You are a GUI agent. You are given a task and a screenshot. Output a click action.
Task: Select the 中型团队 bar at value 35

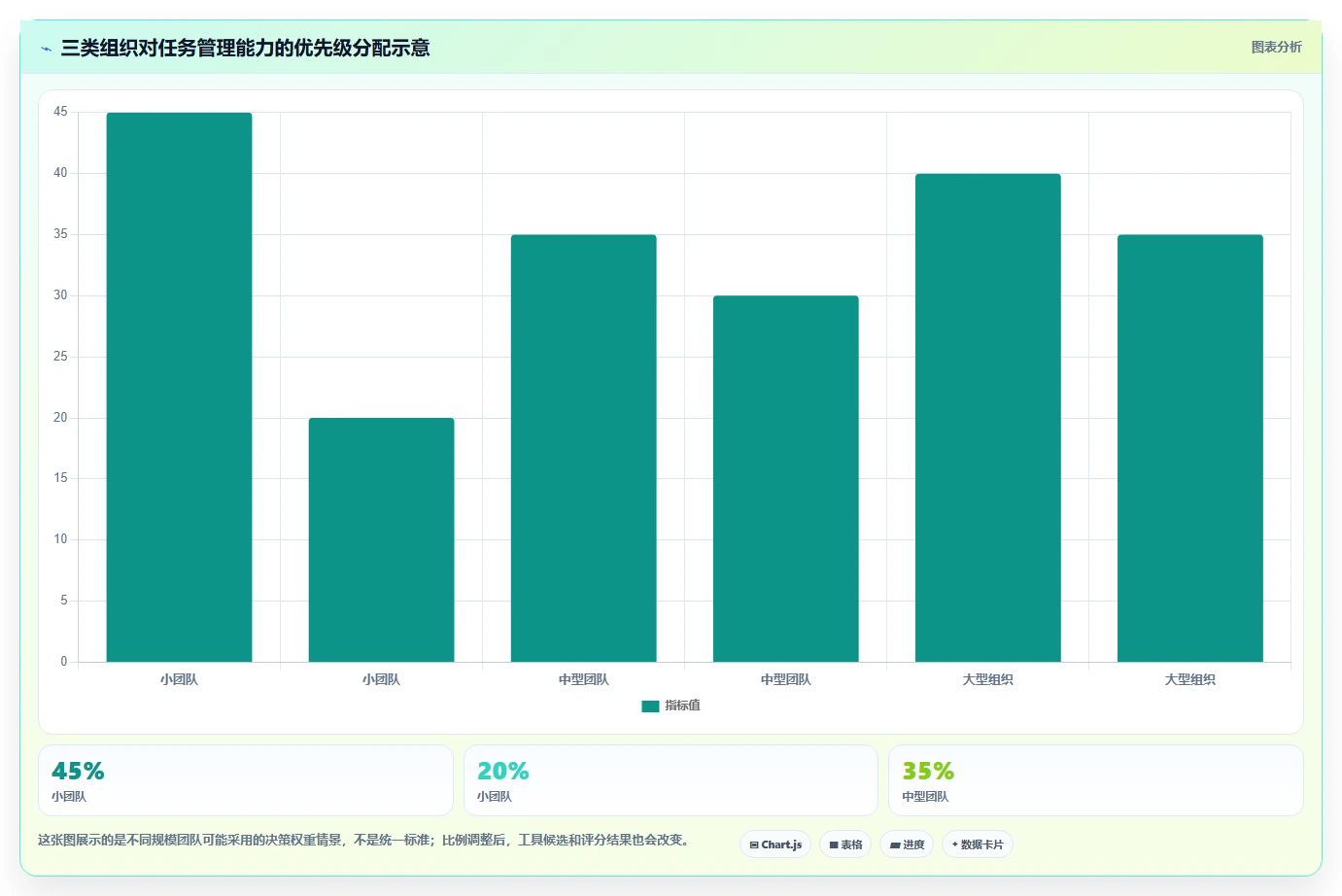(583, 448)
